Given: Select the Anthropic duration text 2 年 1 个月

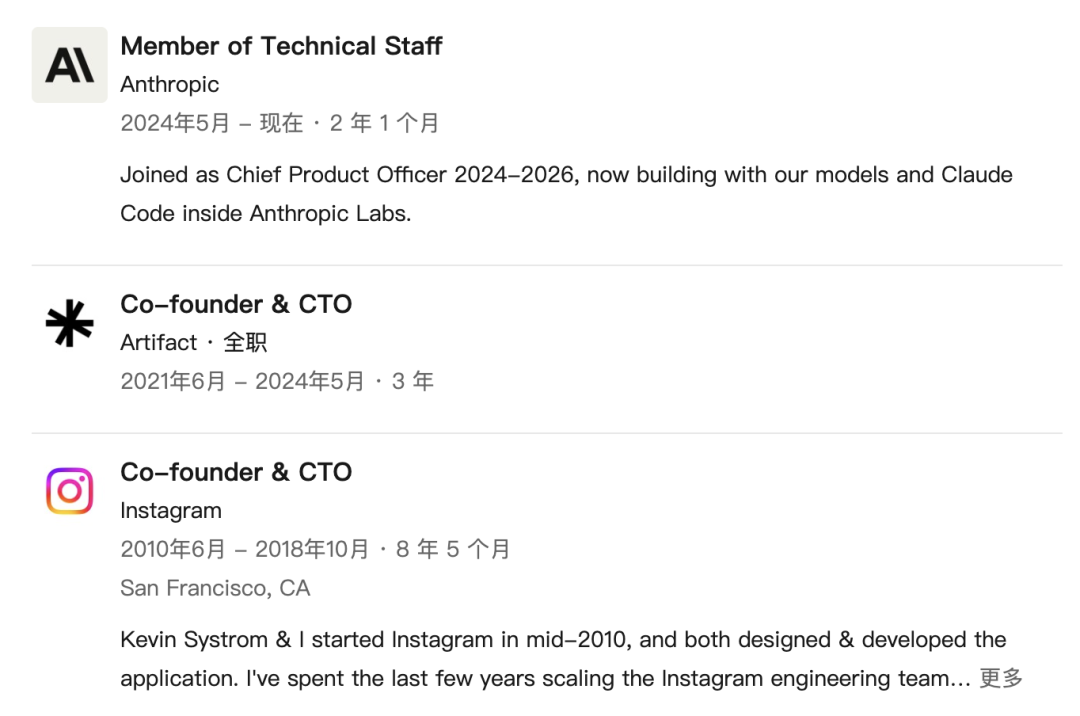Looking at the screenshot, I should [x=384, y=123].
